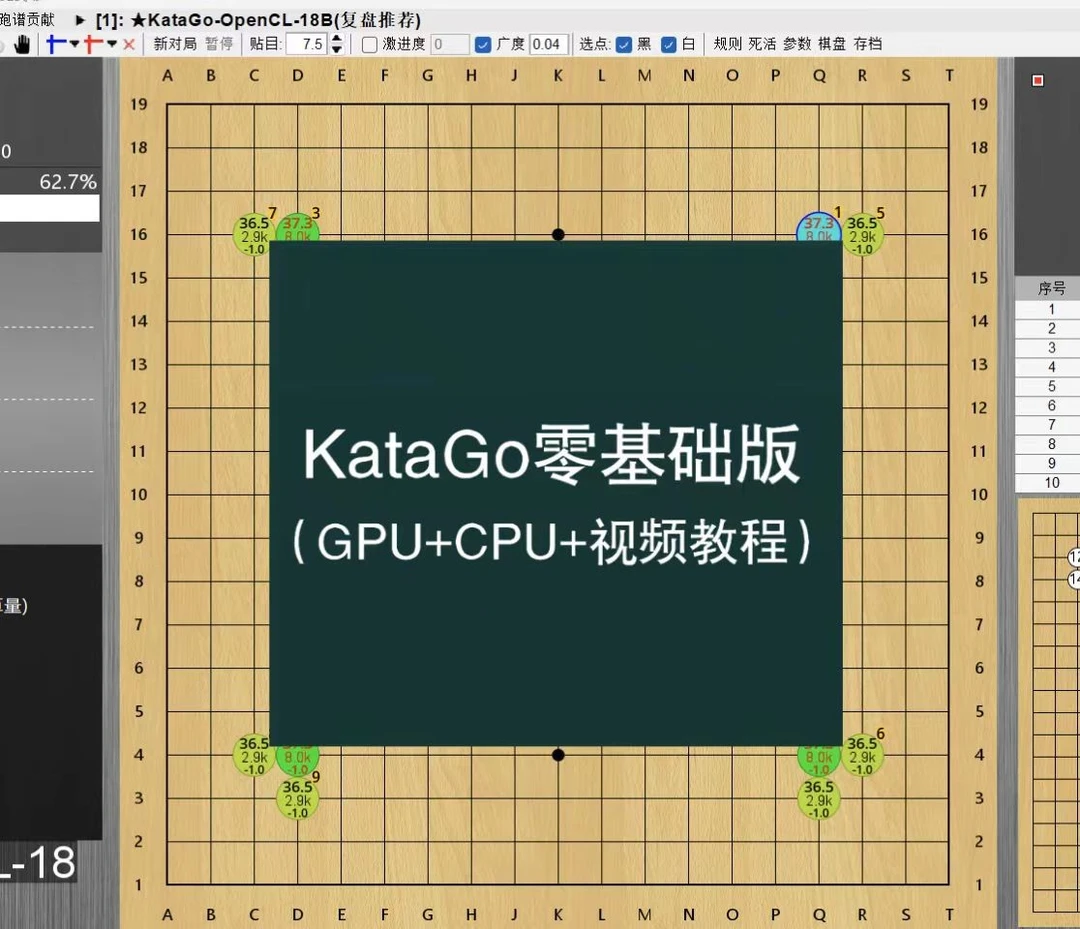Uncheck the 白 selection checkbox
Viewport: 1080px width, 929px height.
[x=667, y=43]
